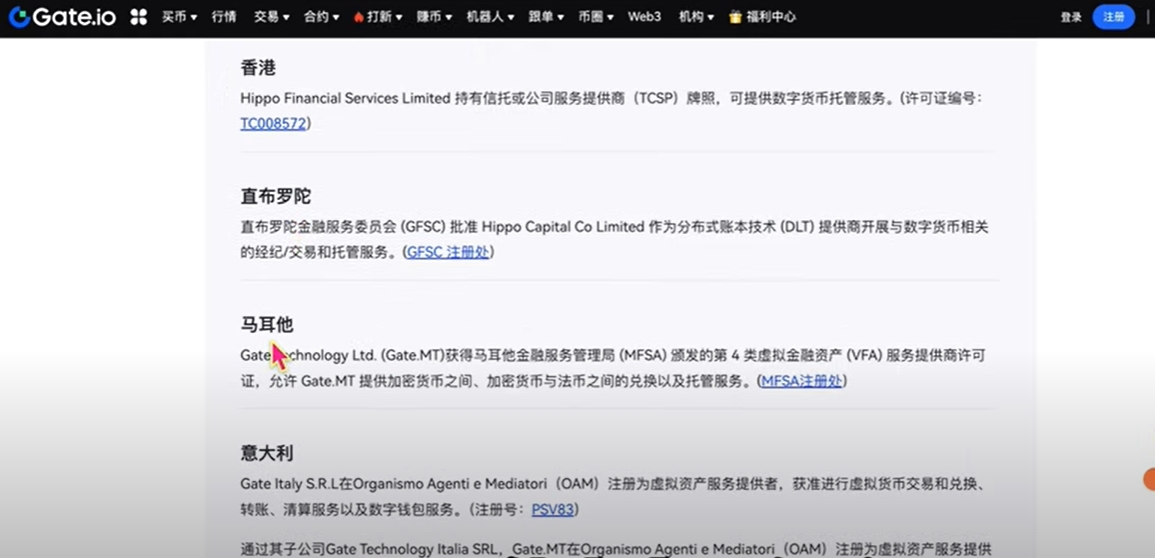Viewport: 1155px width, 558px height.
Task: Click the 登录 login link
Action: (1071, 17)
